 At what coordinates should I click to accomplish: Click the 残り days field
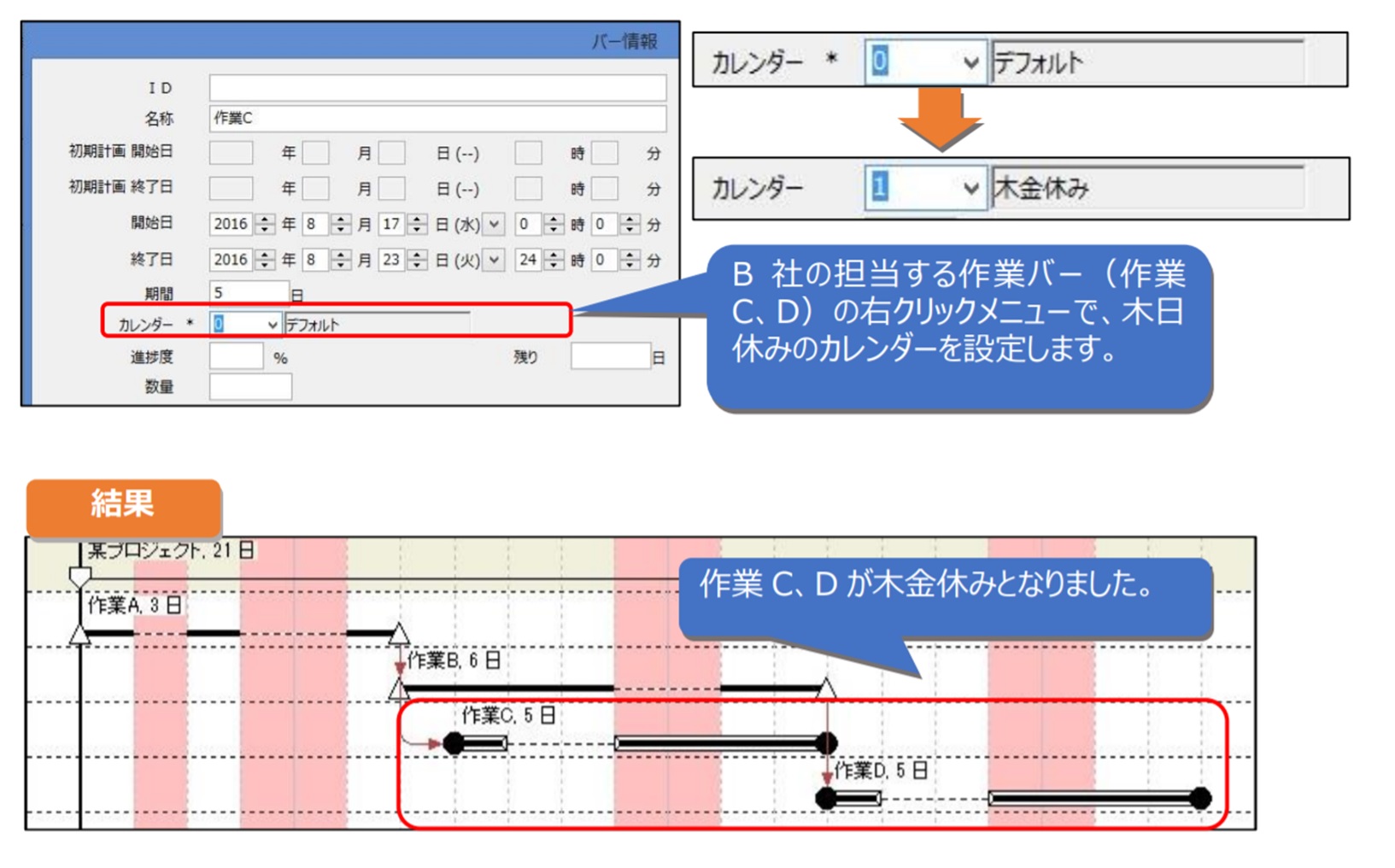(x=610, y=356)
